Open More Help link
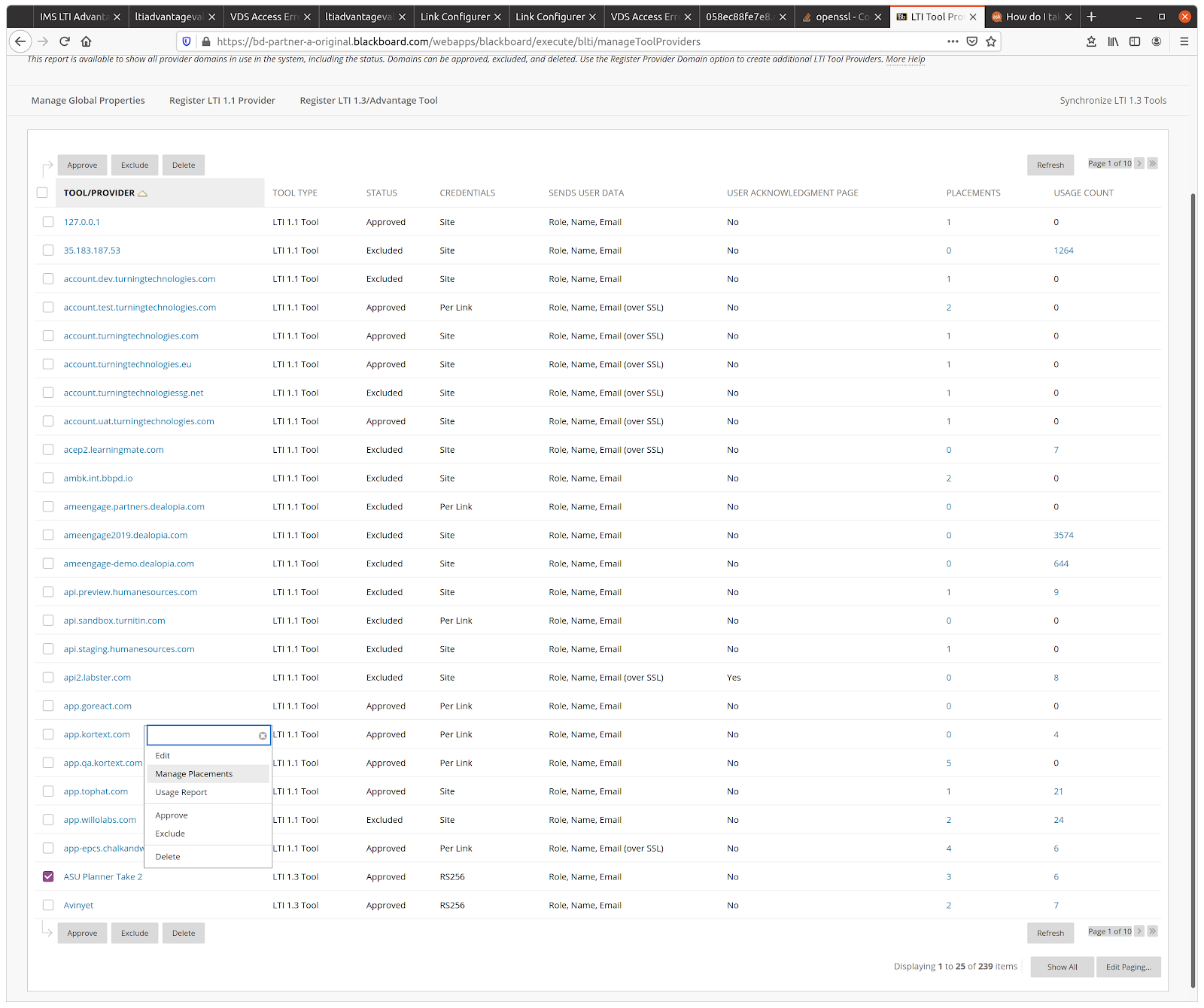1204x1008 pixels. pos(905,59)
